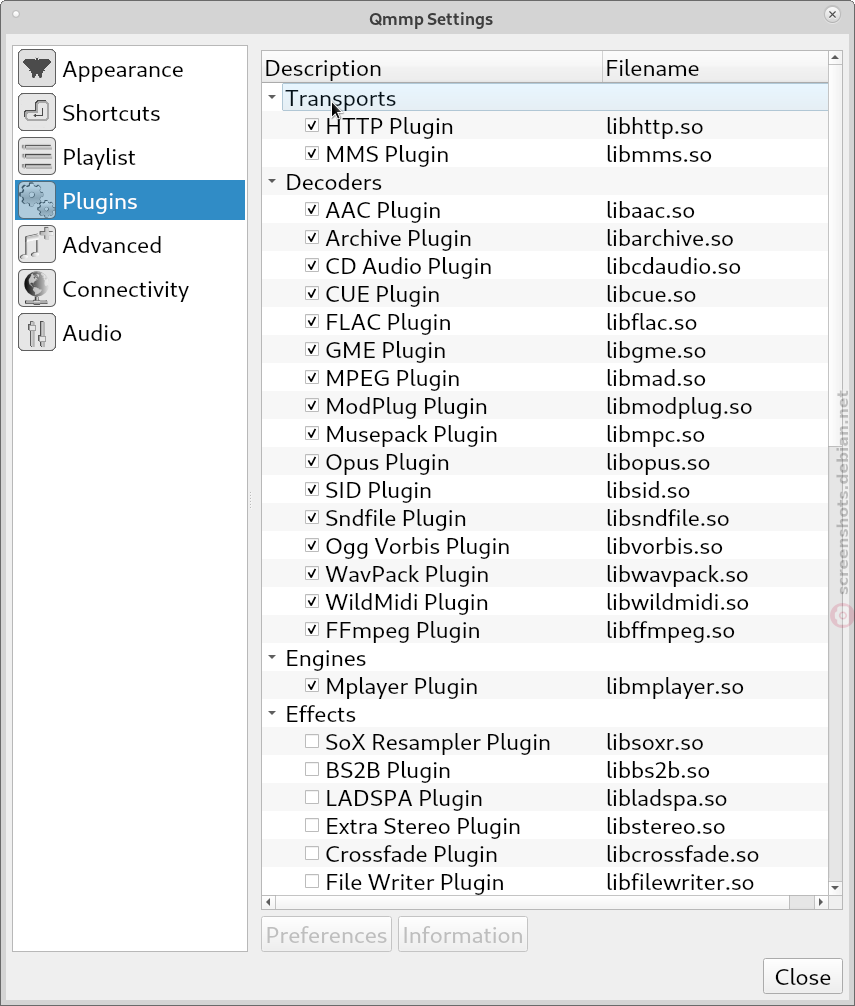Uncheck the GME Plugin
The width and height of the screenshot is (855, 1006).
coord(312,350)
